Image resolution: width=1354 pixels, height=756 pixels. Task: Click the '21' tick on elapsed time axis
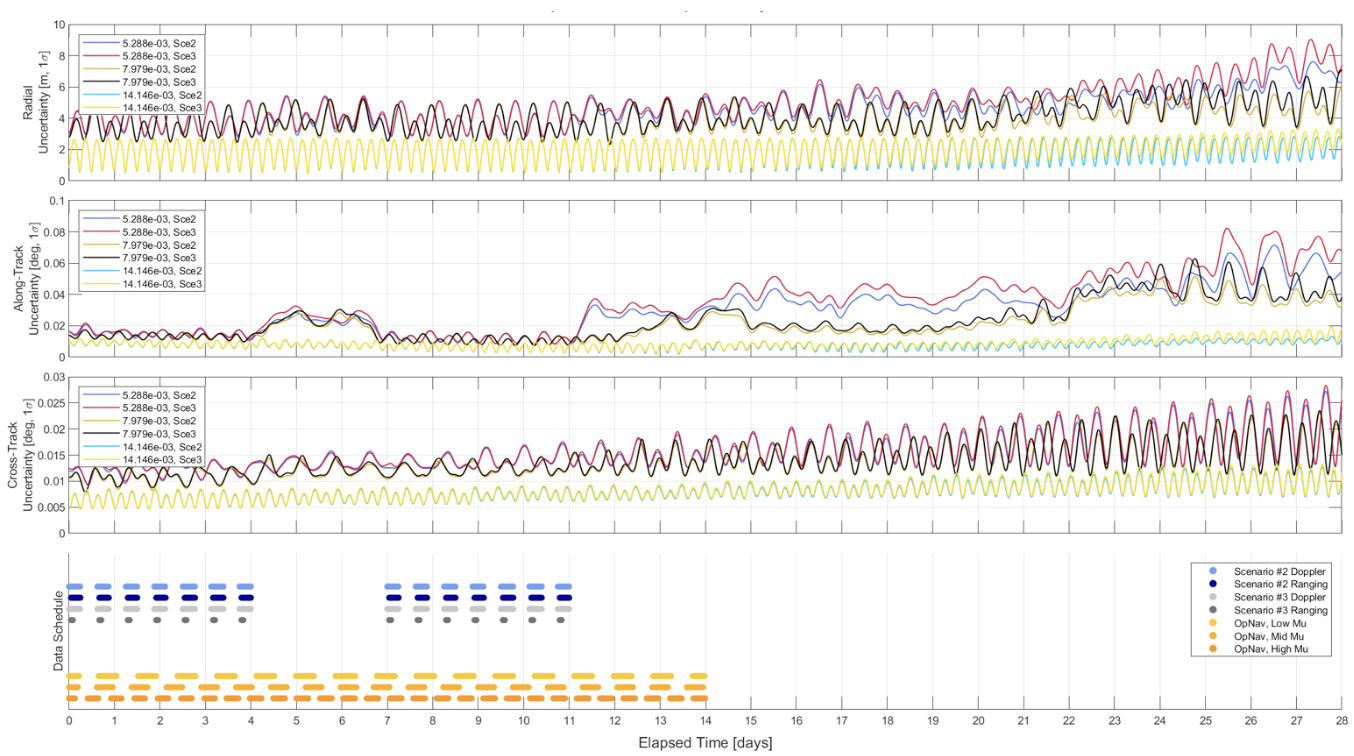coord(1023,721)
